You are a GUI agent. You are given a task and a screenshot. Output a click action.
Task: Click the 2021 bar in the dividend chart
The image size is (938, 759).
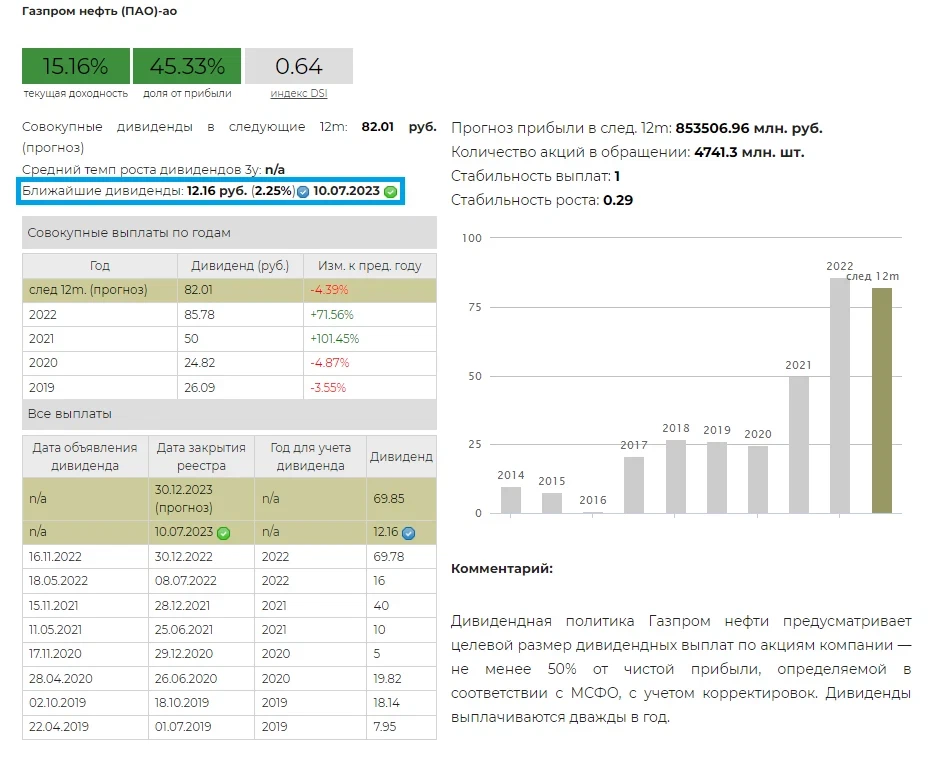click(798, 444)
